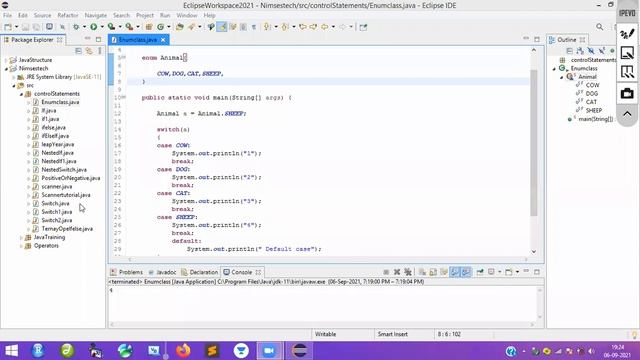640x360 pixels.
Task: Click the Smart Insert status bar entry
Action: 393,334
